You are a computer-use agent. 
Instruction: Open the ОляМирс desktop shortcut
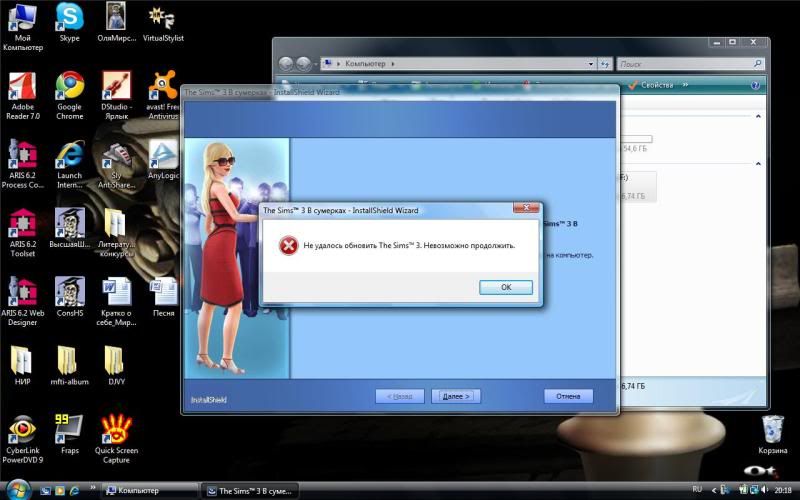point(116,22)
